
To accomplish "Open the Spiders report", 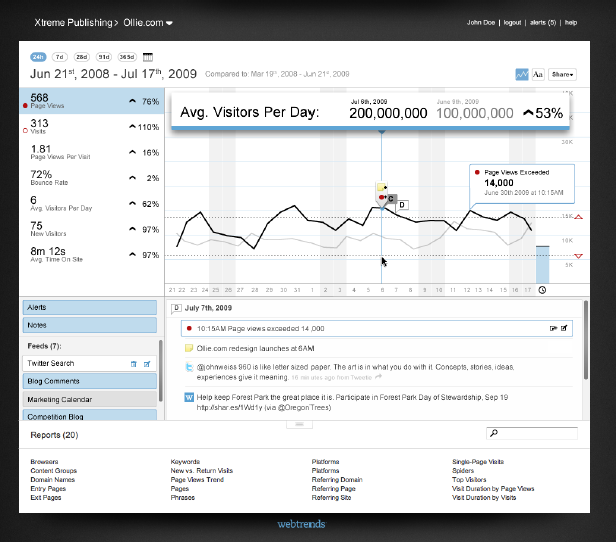I will pyautogui.click(x=463, y=471).
